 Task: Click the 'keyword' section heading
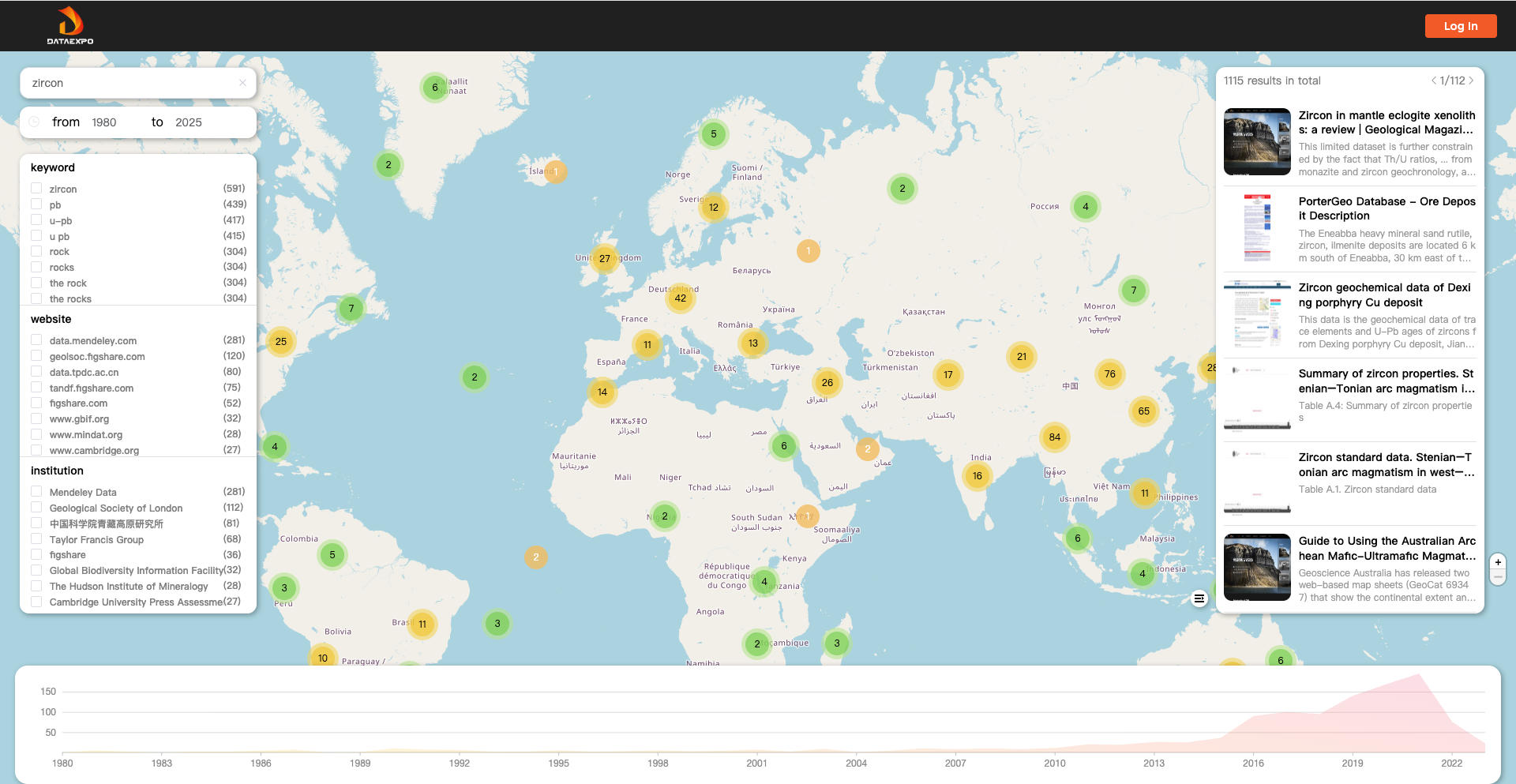[53, 167]
